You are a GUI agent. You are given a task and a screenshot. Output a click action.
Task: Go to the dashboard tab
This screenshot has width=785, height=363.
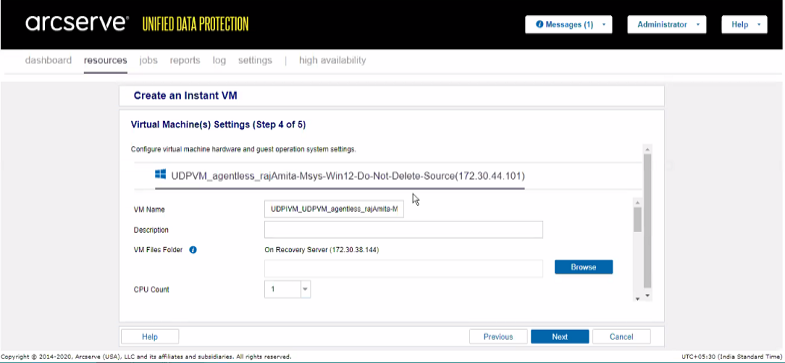pyautogui.click(x=48, y=61)
